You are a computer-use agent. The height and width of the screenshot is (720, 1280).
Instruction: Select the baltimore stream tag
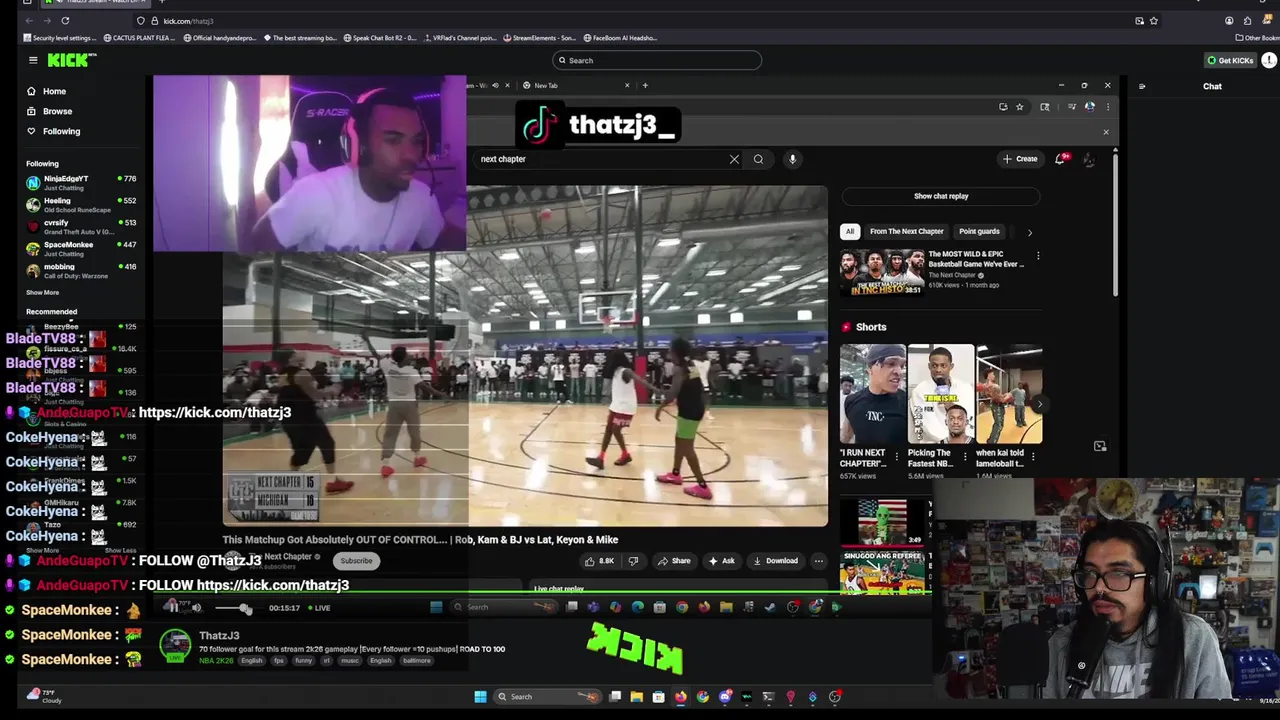(418, 661)
